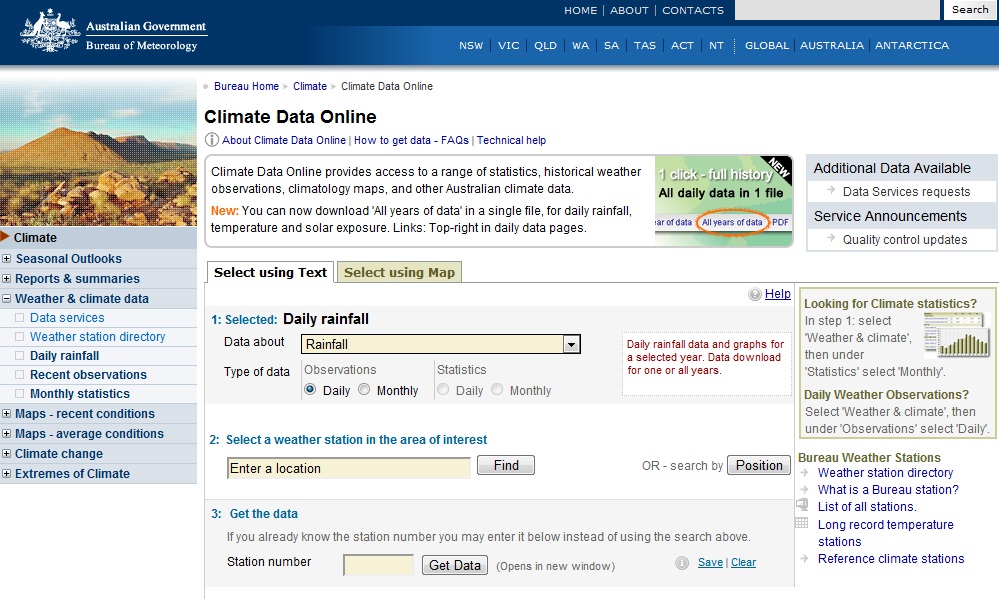Click the Australian Government crest logo
999x599 pixels.
(50, 30)
